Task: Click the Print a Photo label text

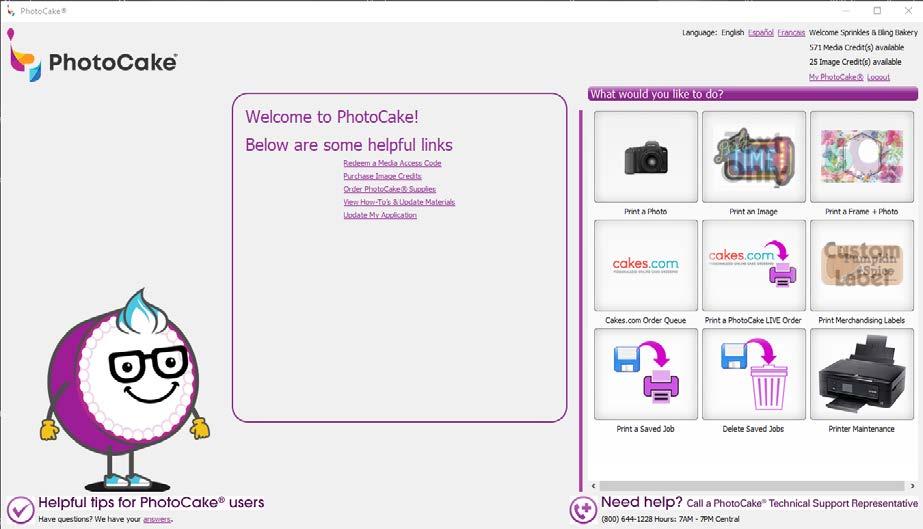Action: (646, 211)
